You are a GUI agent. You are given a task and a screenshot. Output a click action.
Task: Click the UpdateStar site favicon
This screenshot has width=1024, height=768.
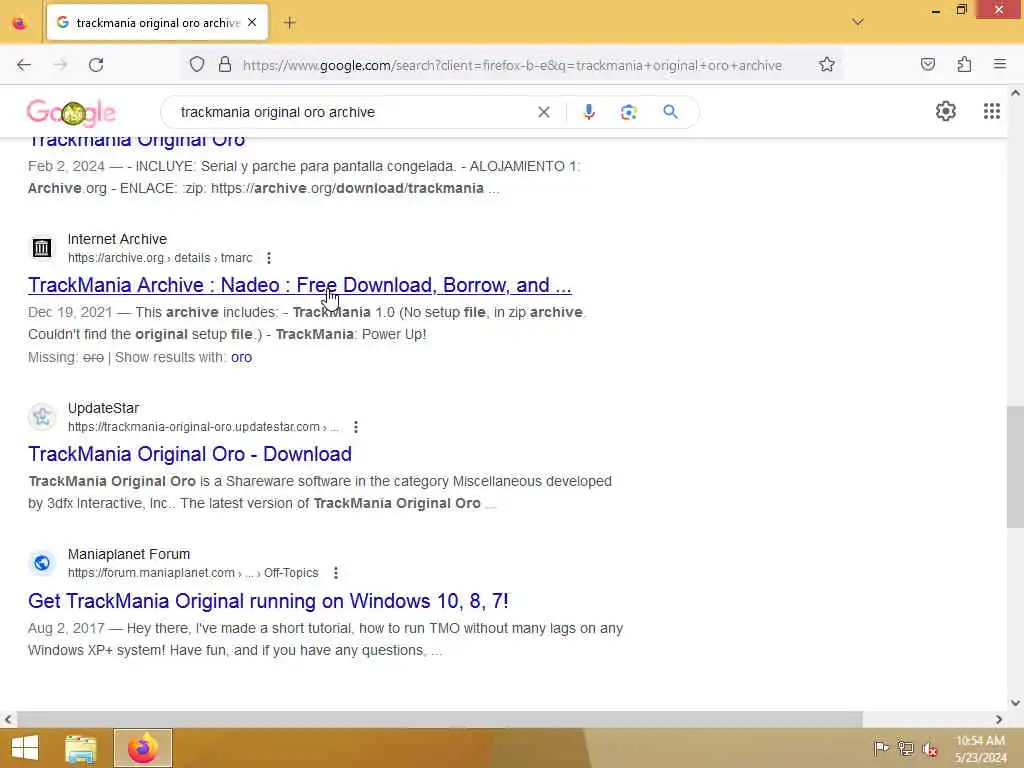42,416
